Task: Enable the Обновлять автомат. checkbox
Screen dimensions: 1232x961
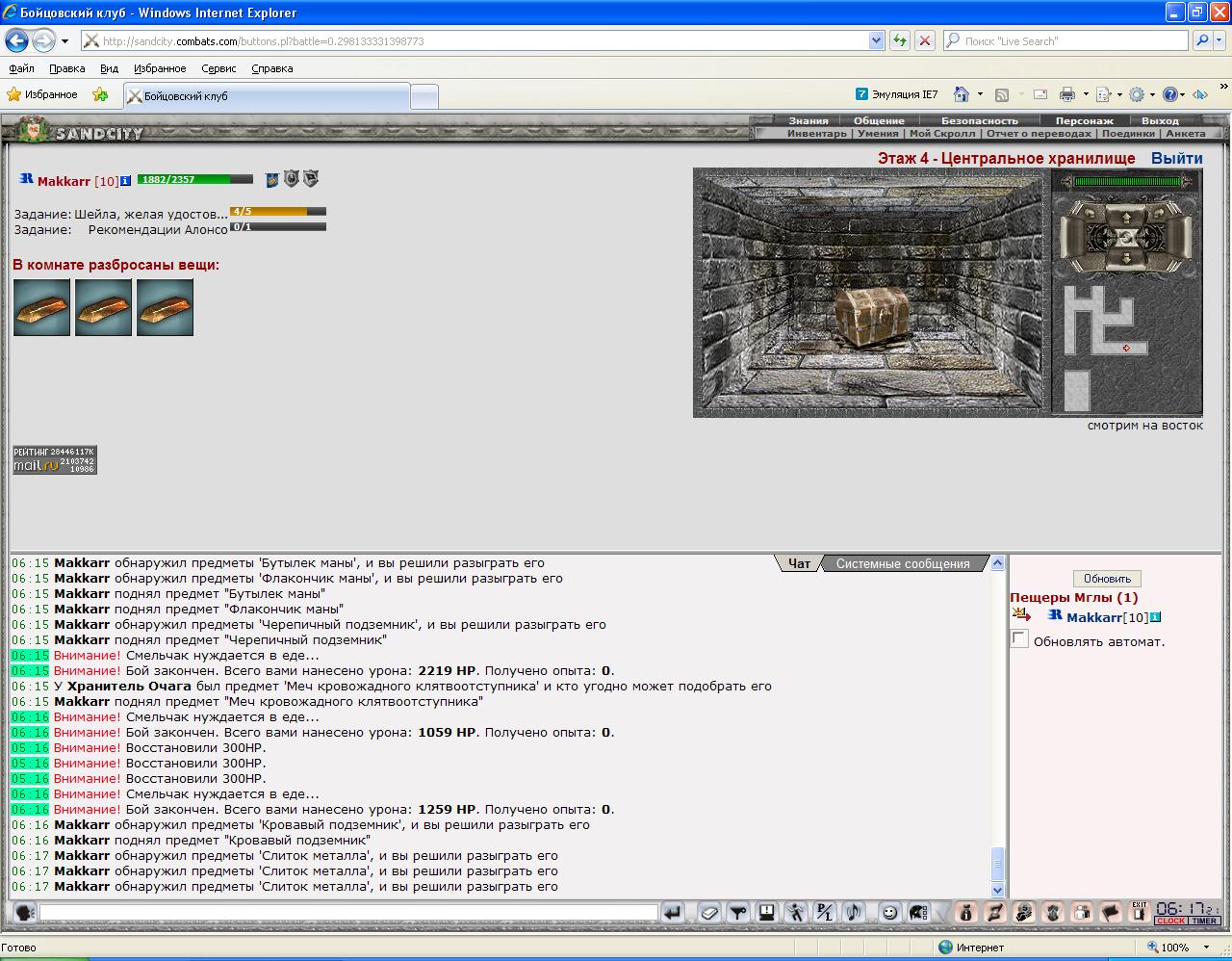Action: pos(1020,639)
